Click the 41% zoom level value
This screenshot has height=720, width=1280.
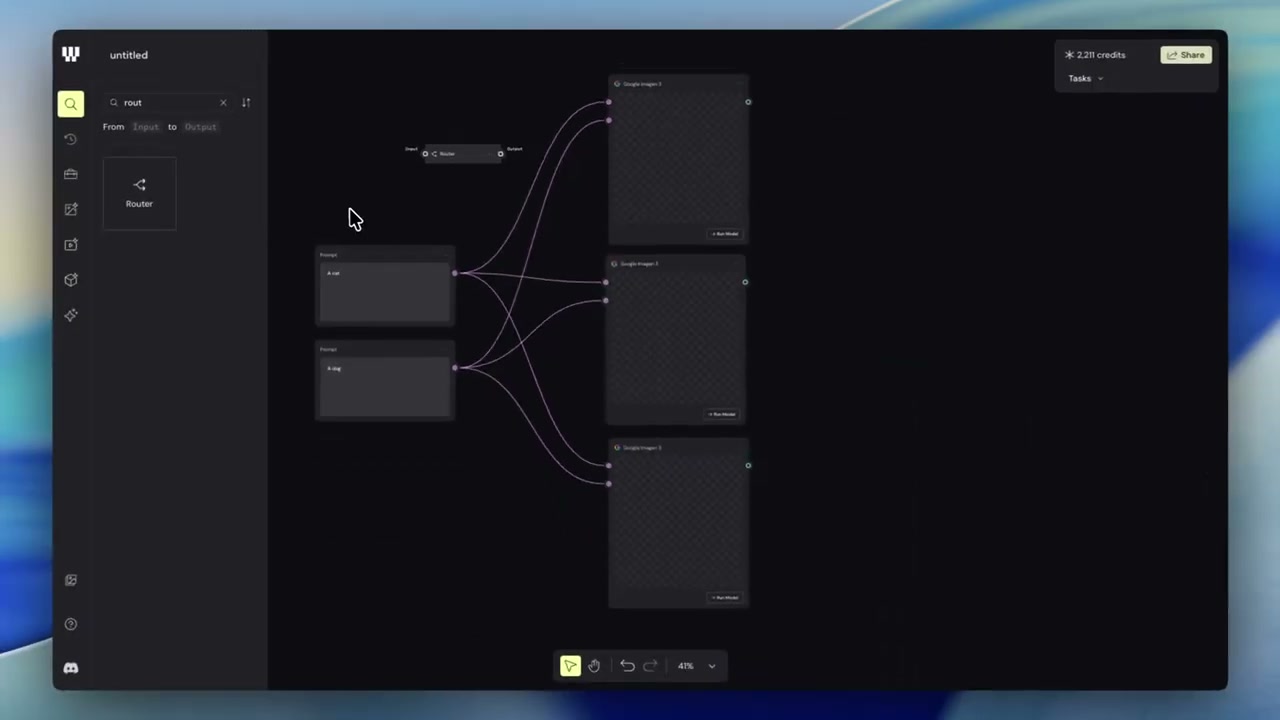click(x=685, y=666)
